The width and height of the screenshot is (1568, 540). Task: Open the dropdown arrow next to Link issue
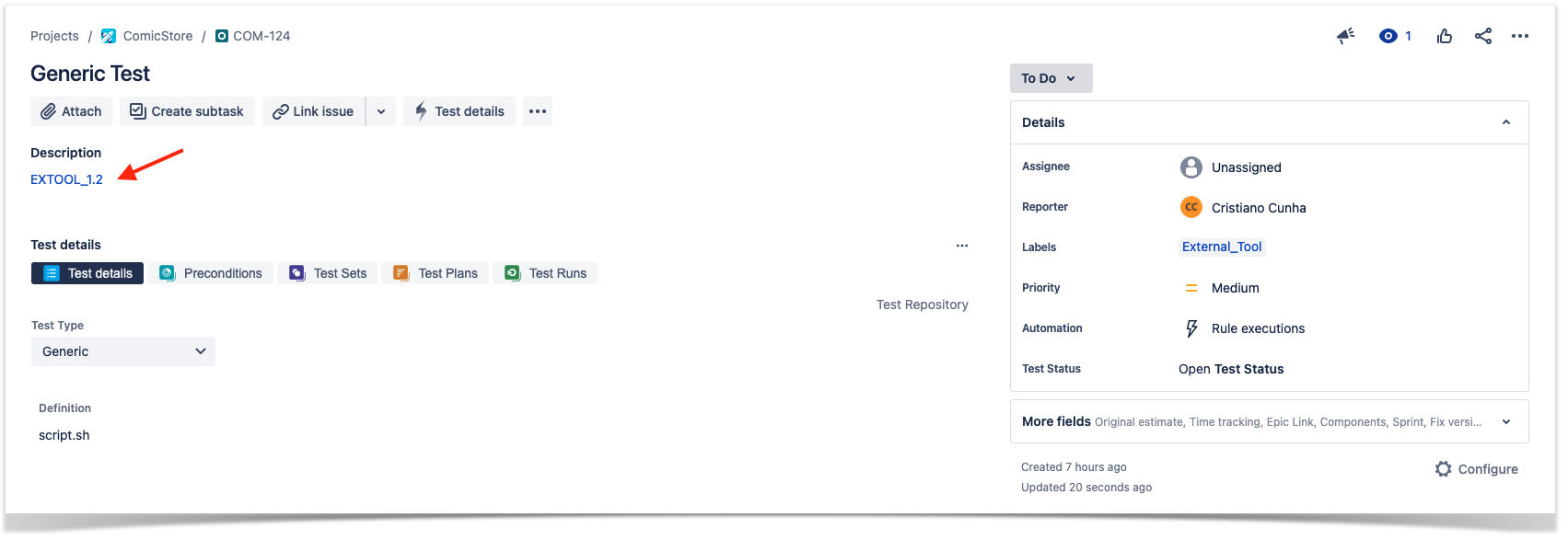pos(381,111)
